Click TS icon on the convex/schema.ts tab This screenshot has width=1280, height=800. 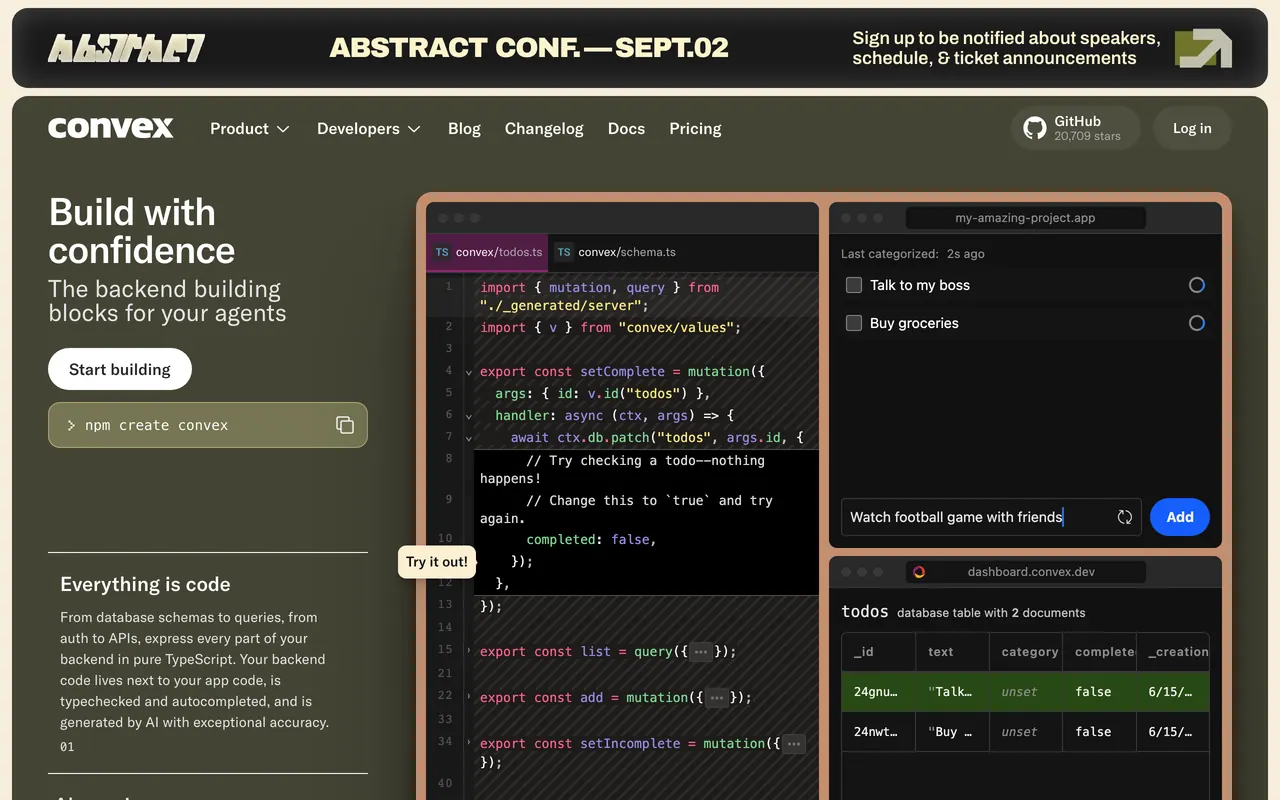(x=564, y=253)
